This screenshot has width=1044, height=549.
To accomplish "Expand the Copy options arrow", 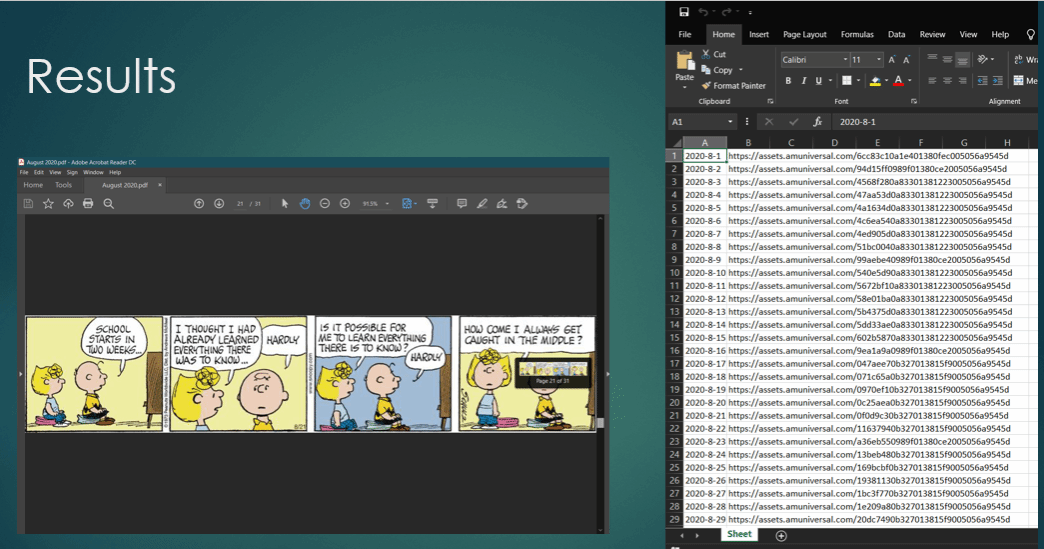I will pos(740,70).
